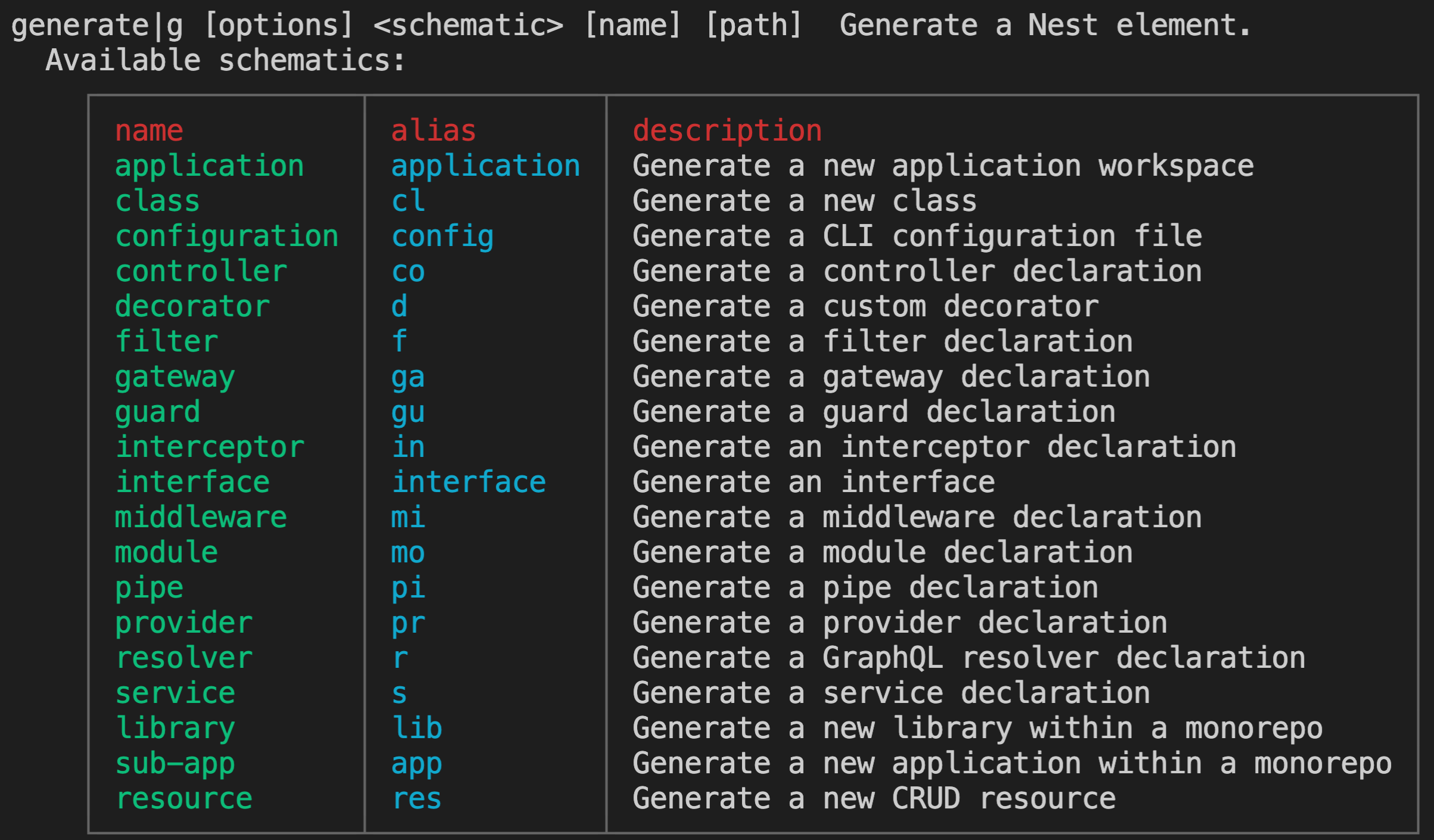This screenshot has height=840, width=1434.
Task: Click the 'controller' name in green
Action: pos(201,271)
